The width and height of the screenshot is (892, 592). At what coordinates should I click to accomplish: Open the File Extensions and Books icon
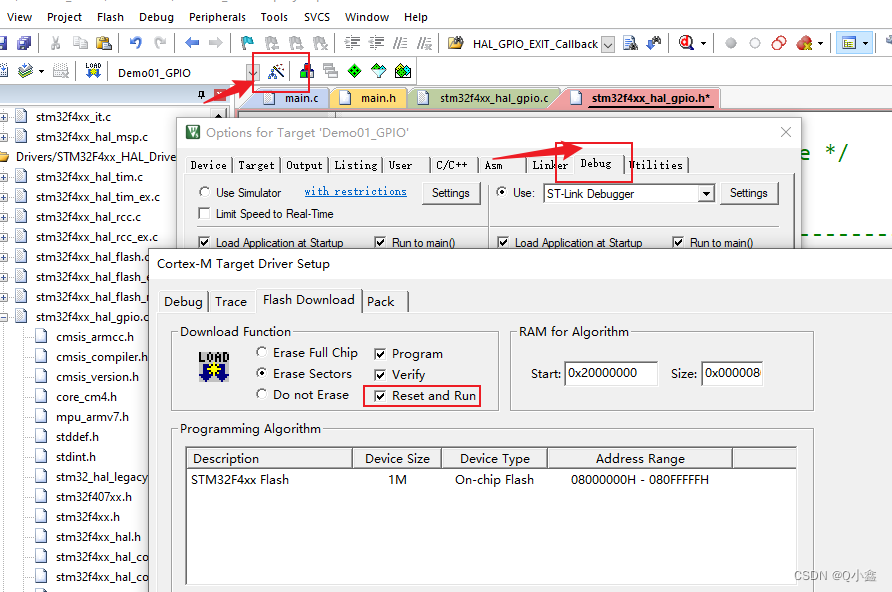point(307,71)
